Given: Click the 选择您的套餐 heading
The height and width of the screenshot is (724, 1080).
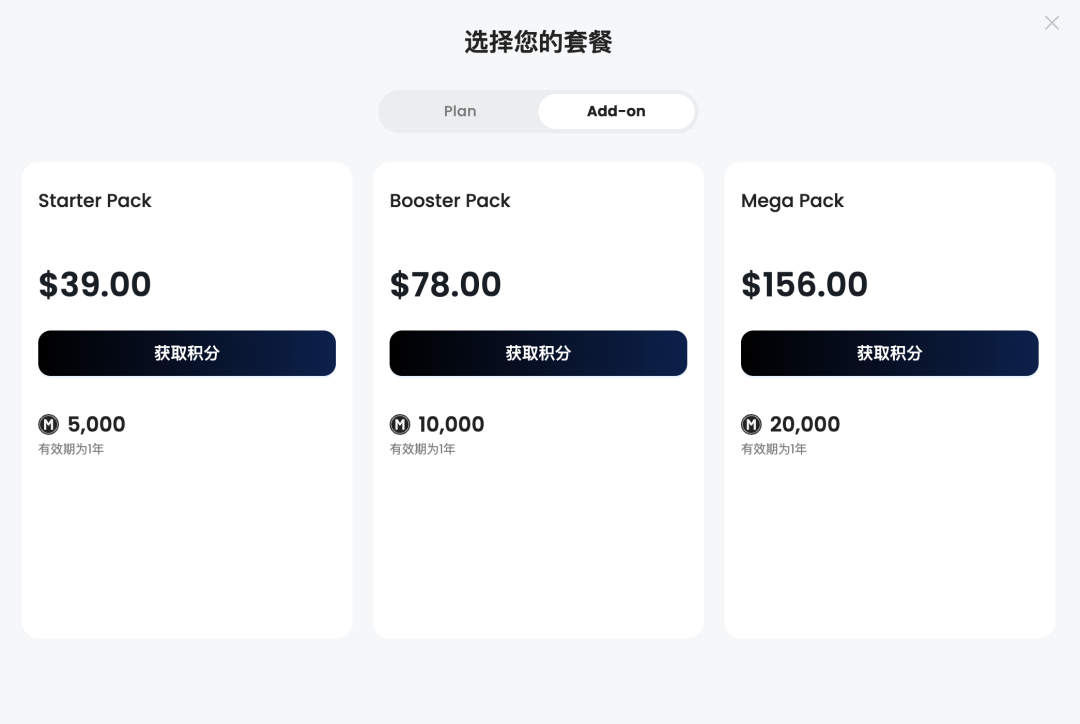Looking at the screenshot, I should point(538,42).
